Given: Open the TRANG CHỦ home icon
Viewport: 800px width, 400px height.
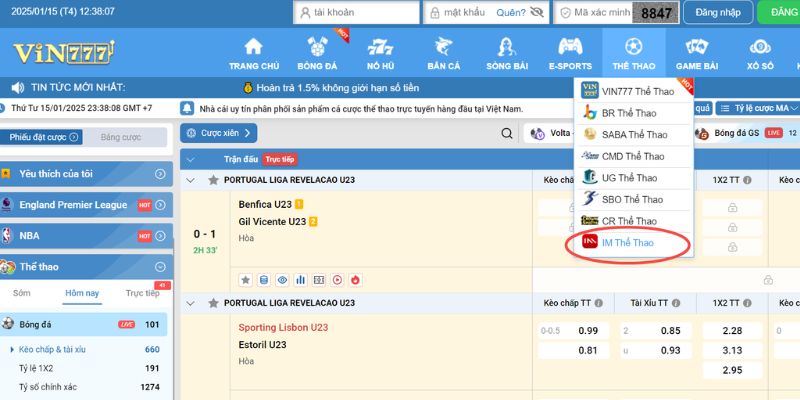Looking at the screenshot, I should 254,47.
